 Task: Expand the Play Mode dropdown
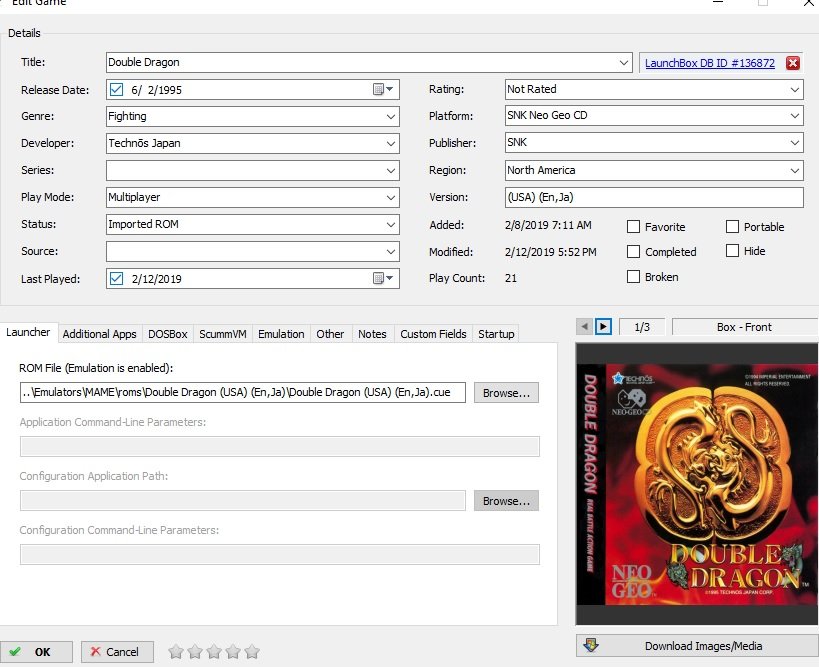[x=391, y=197]
